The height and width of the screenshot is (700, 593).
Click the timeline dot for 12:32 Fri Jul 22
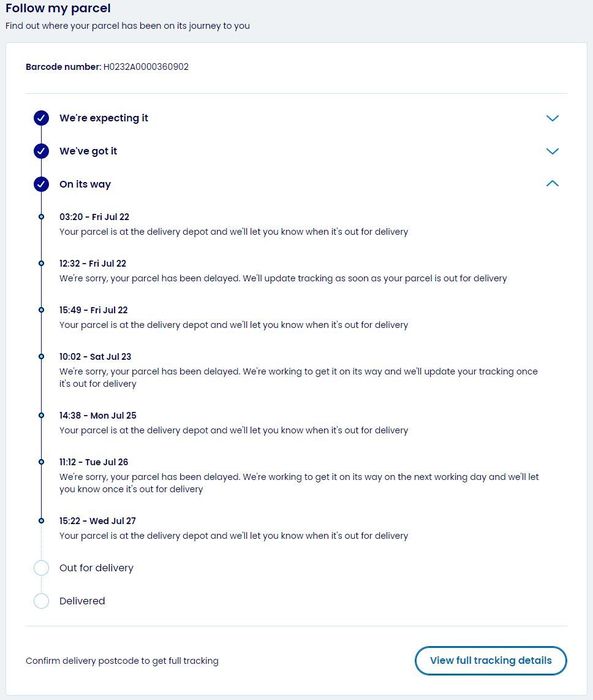coord(41,263)
